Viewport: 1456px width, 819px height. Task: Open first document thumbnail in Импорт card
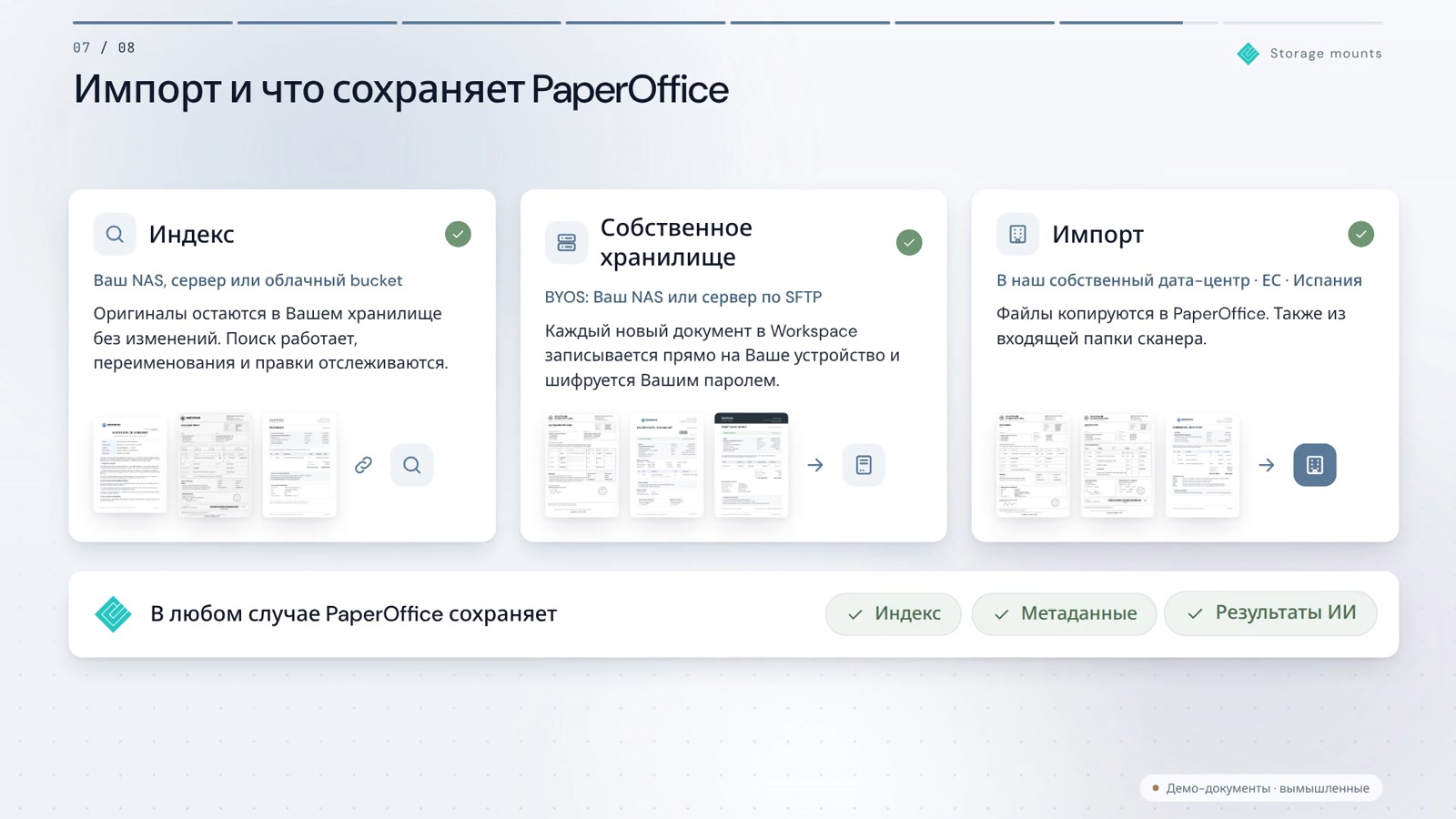click(1033, 465)
